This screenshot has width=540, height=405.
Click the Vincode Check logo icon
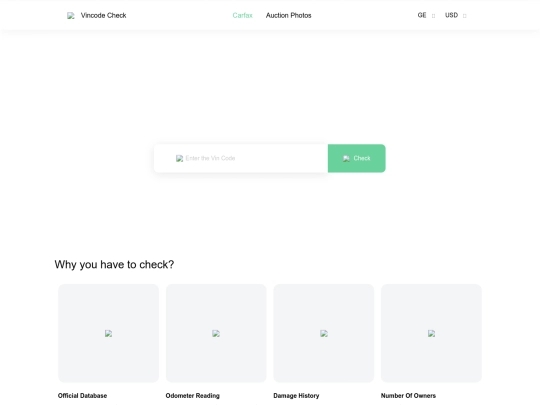click(71, 15)
